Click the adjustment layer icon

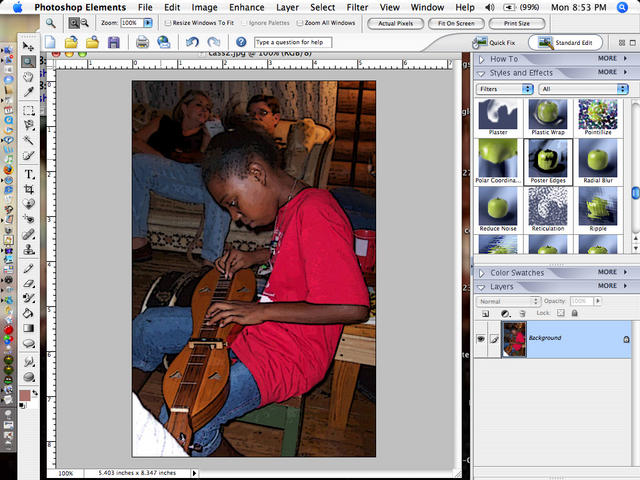tap(505, 313)
